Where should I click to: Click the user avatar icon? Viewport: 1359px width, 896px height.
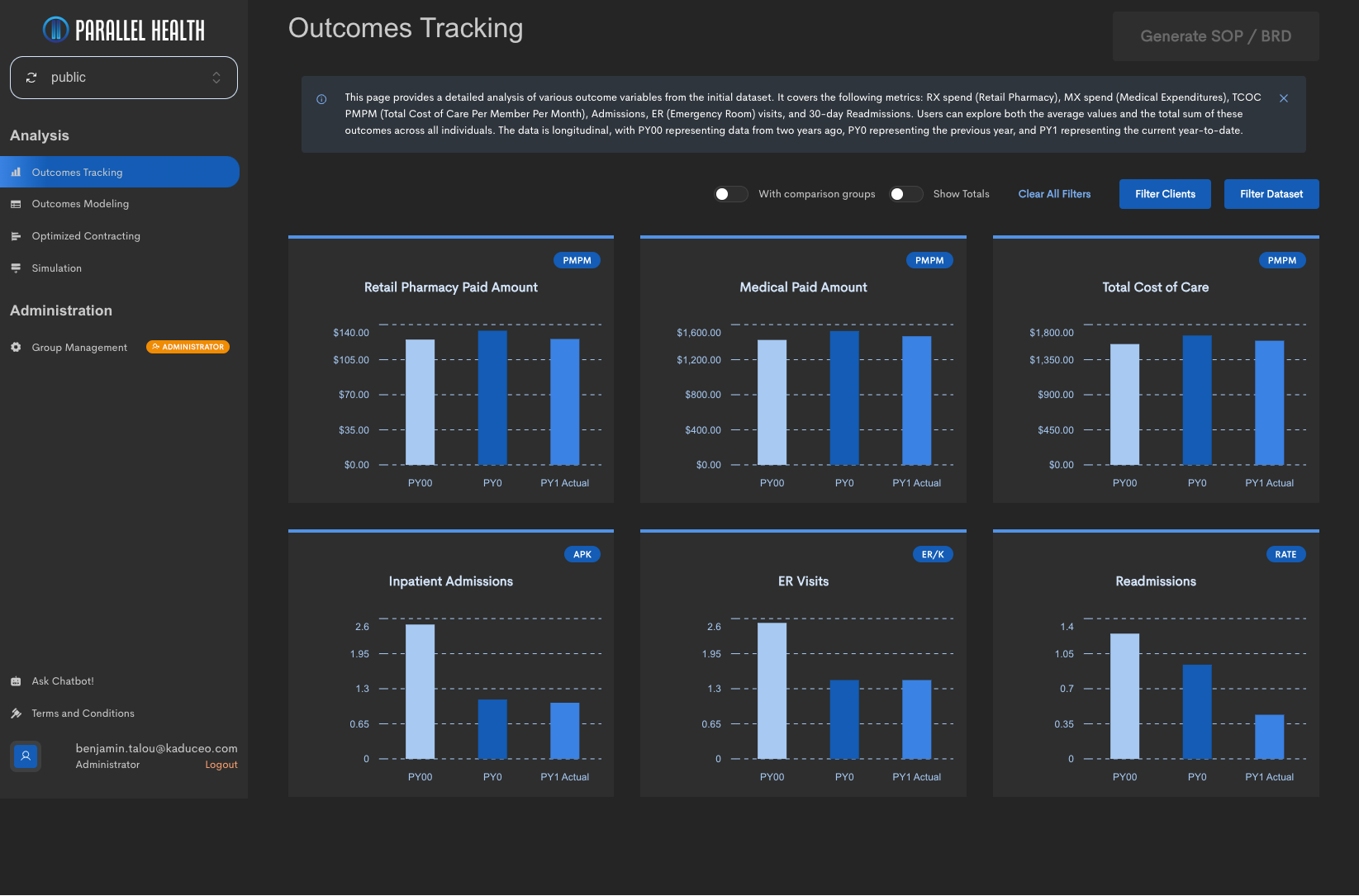tap(26, 756)
